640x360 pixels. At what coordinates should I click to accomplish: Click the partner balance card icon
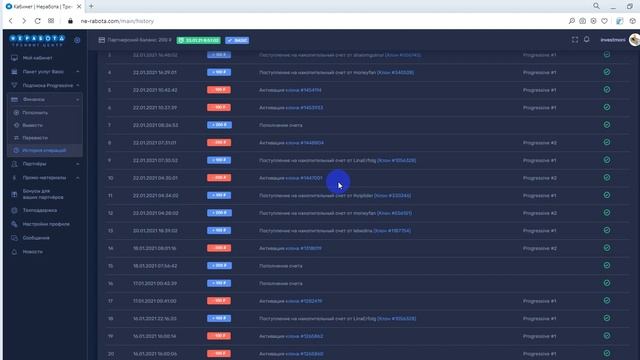pyautogui.click(x=102, y=40)
